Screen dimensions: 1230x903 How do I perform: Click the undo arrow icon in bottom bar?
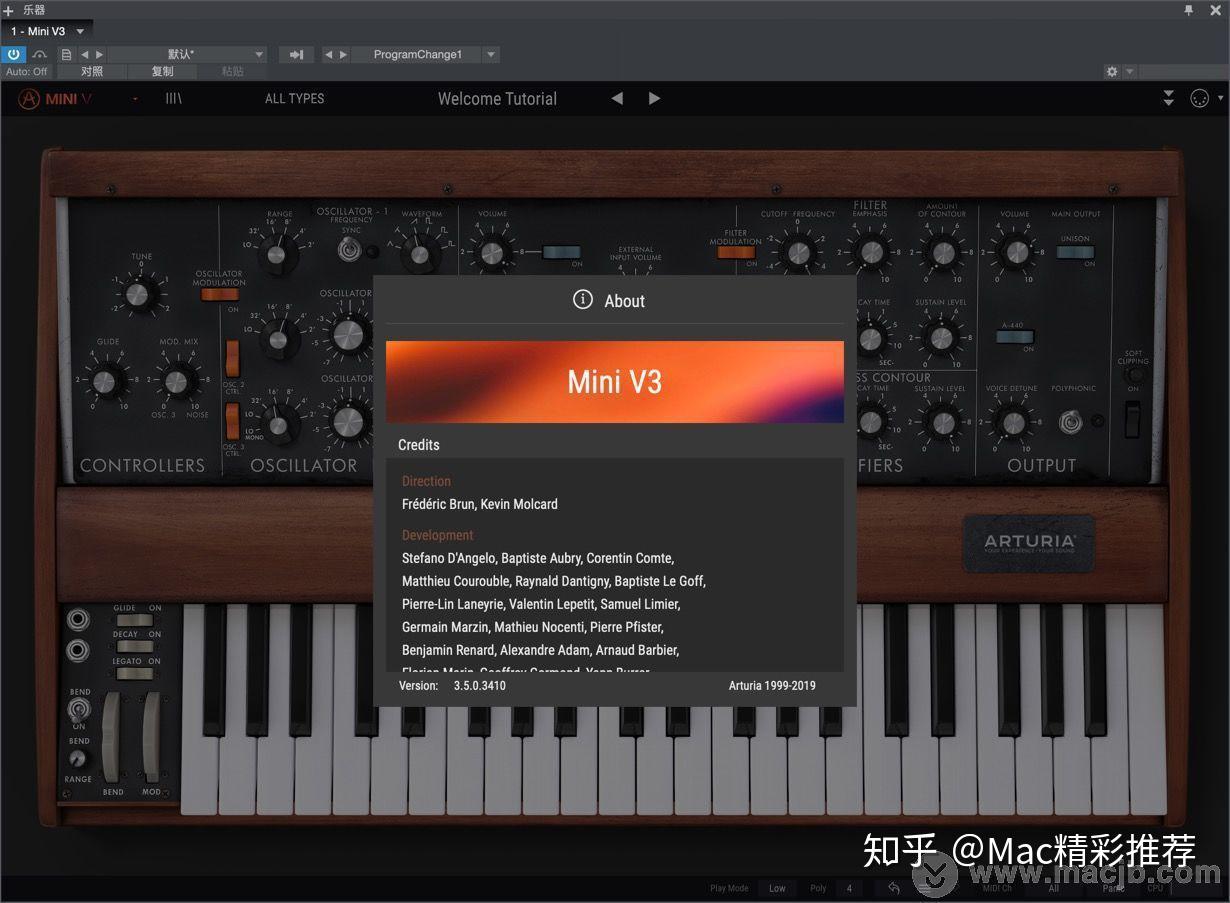tap(893, 888)
